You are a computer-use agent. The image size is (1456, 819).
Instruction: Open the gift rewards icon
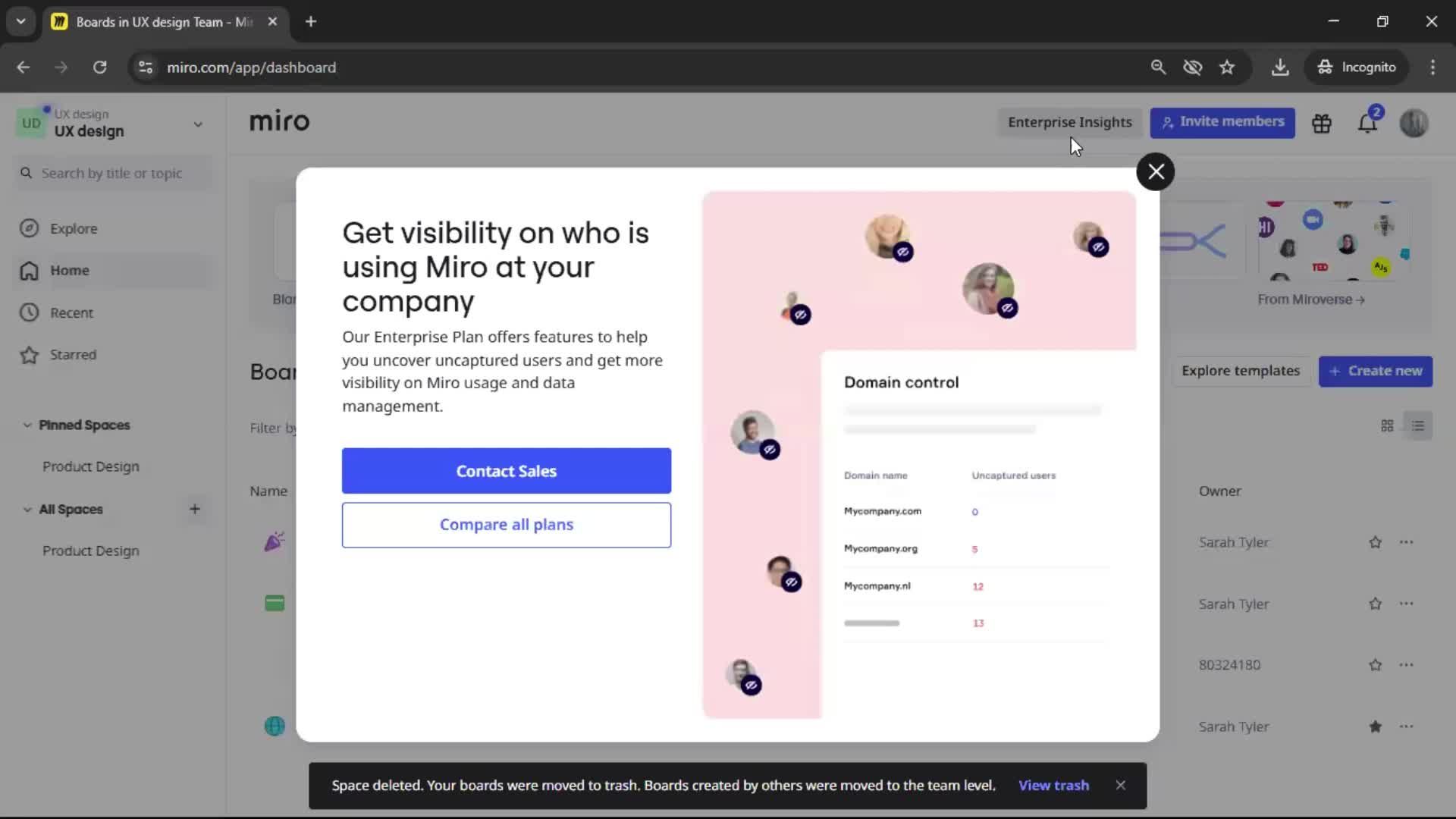click(x=1322, y=123)
